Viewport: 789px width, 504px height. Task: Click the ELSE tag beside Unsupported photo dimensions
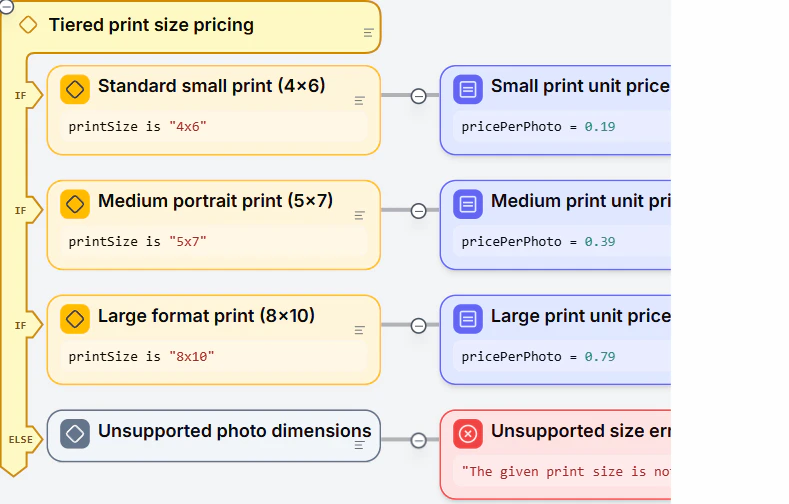21,440
